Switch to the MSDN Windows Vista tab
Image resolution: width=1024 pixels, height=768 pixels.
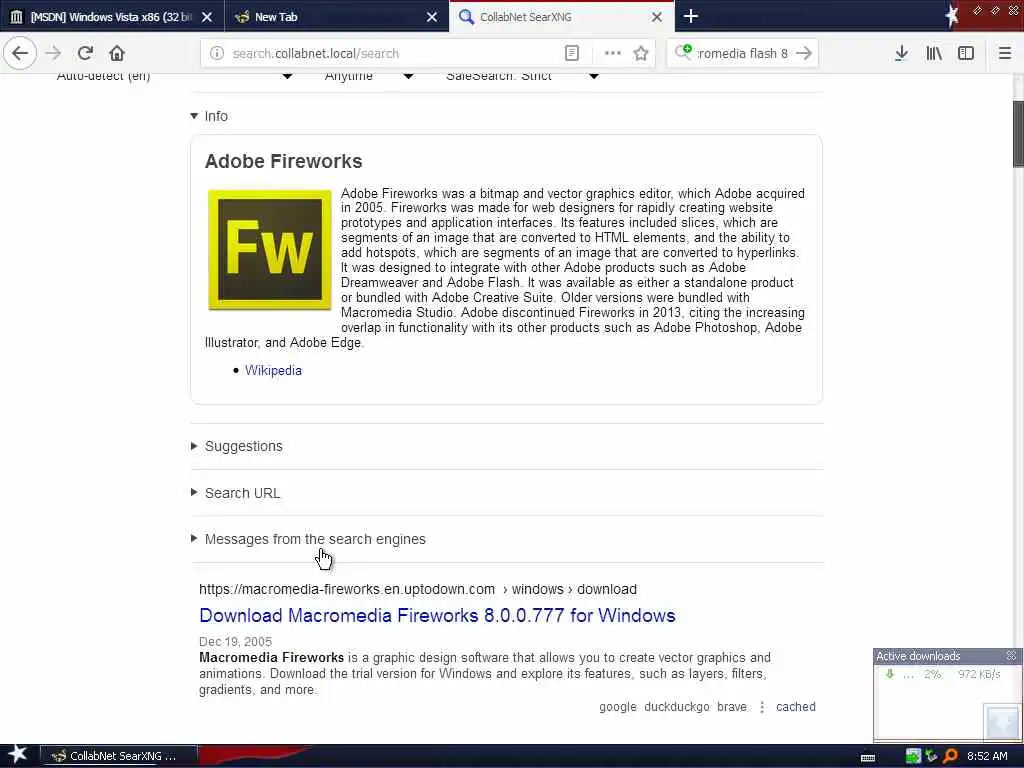click(112, 17)
